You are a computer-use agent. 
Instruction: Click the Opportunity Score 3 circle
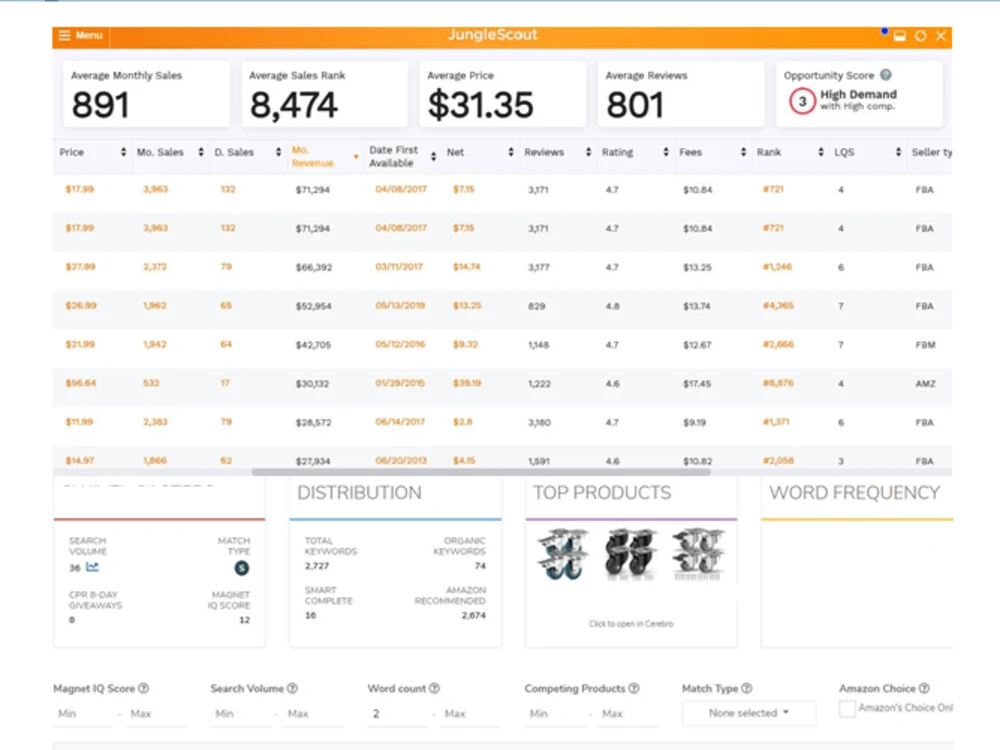click(802, 101)
